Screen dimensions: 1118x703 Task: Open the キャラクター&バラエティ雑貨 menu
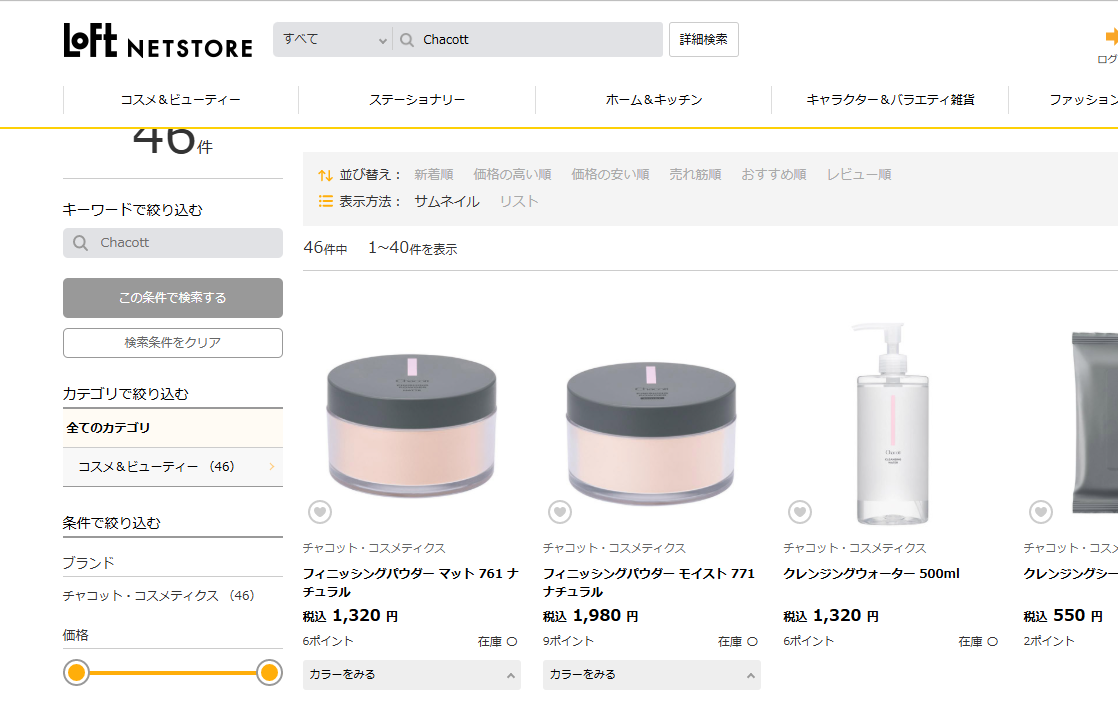tap(890, 100)
